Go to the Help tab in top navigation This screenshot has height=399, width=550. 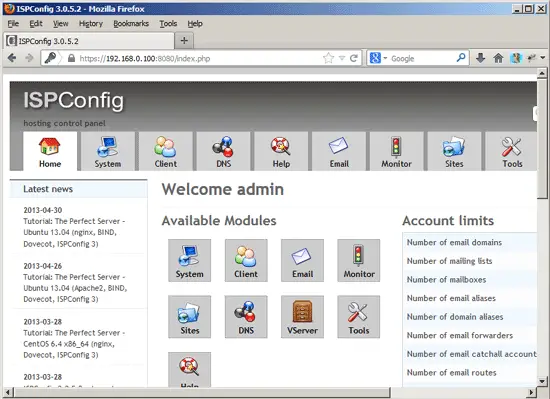click(281, 151)
